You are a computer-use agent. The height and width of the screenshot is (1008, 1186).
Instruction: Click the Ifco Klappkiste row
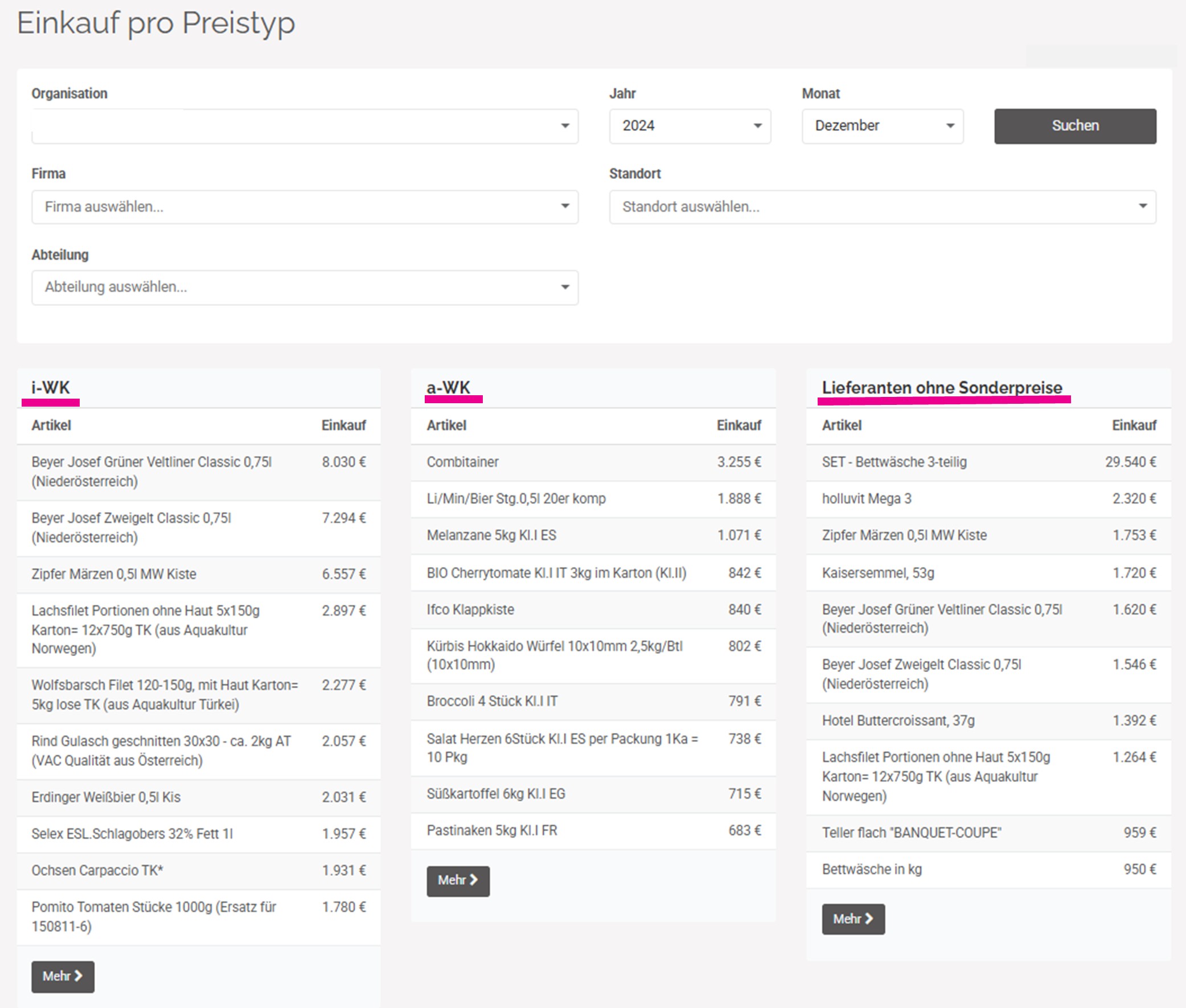coord(594,610)
